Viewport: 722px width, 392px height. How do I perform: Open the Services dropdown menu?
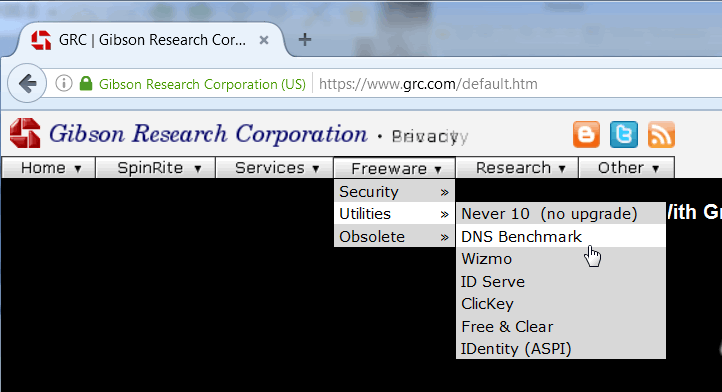pyautogui.click(x=274, y=168)
